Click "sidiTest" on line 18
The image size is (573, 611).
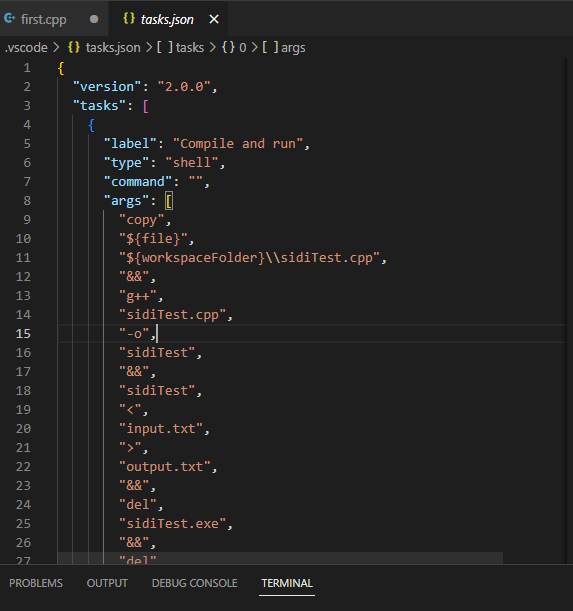[x=157, y=390]
